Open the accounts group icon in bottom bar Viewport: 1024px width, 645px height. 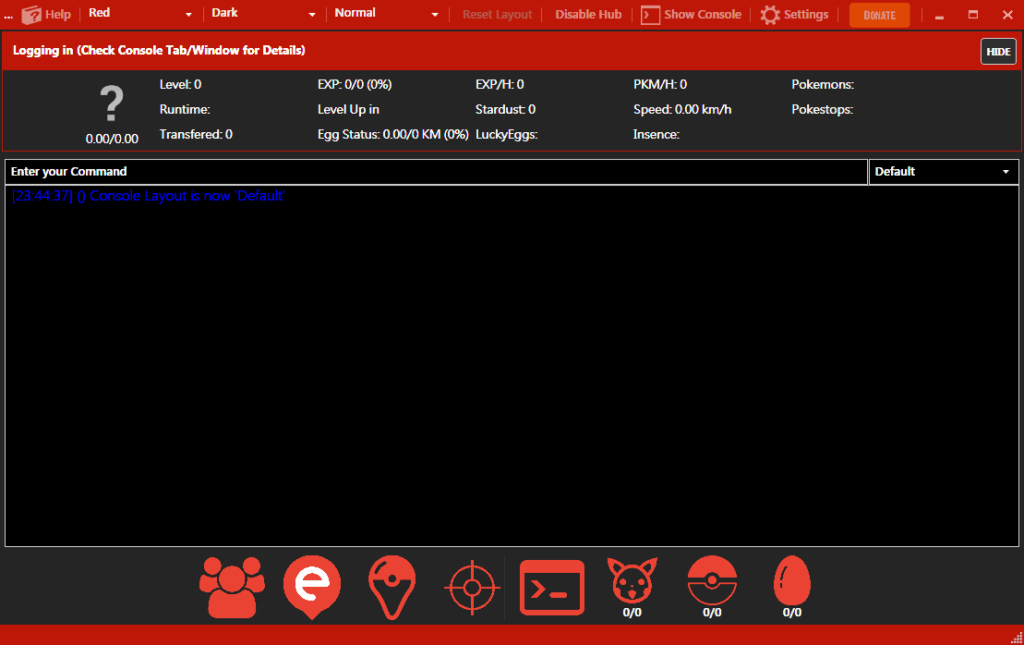(x=232, y=586)
